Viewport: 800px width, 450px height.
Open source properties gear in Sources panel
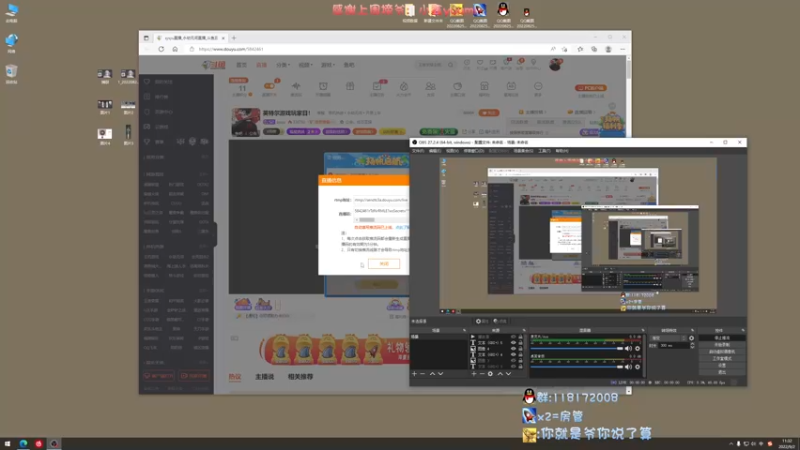click(x=490, y=374)
